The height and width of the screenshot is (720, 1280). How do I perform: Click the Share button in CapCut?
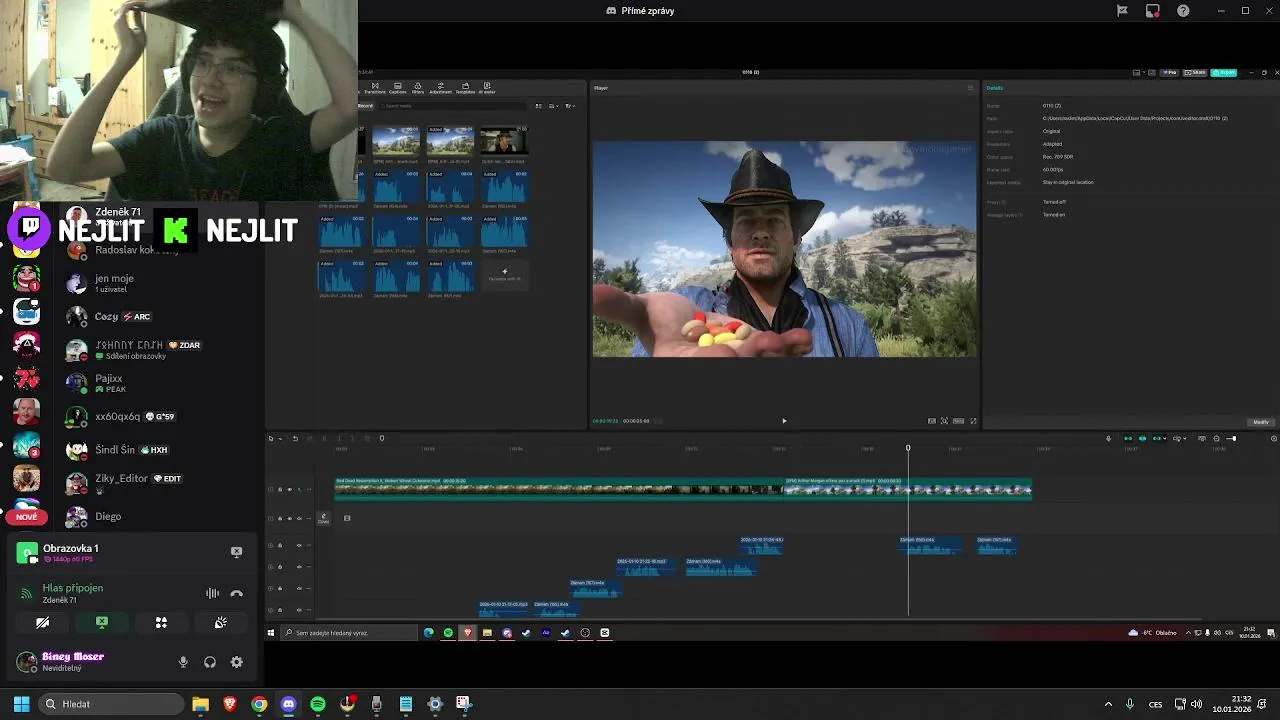(1195, 72)
